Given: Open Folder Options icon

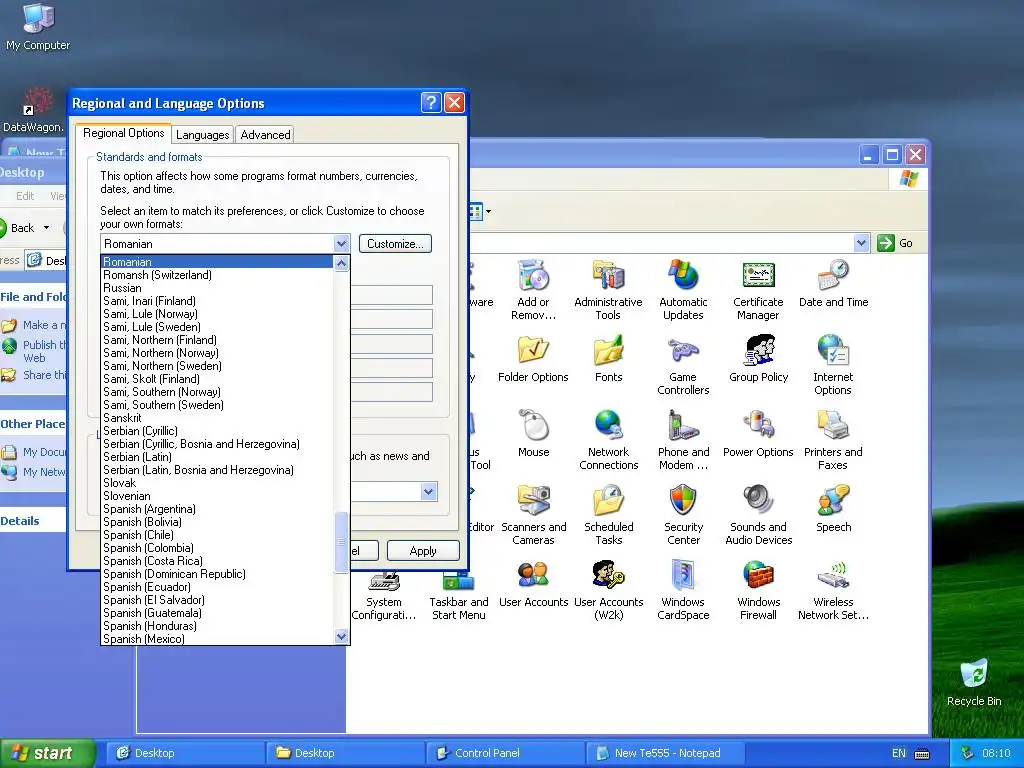Looking at the screenshot, I should [x=533, y=359].
